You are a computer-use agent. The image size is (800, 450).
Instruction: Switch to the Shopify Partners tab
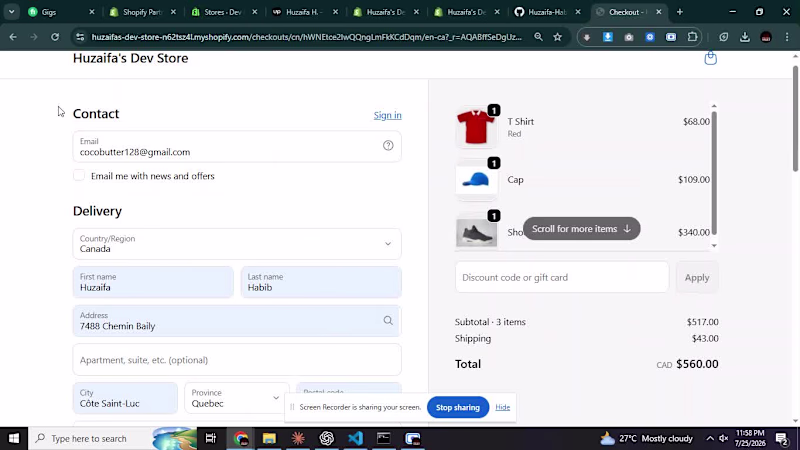[x=142, y=12]
